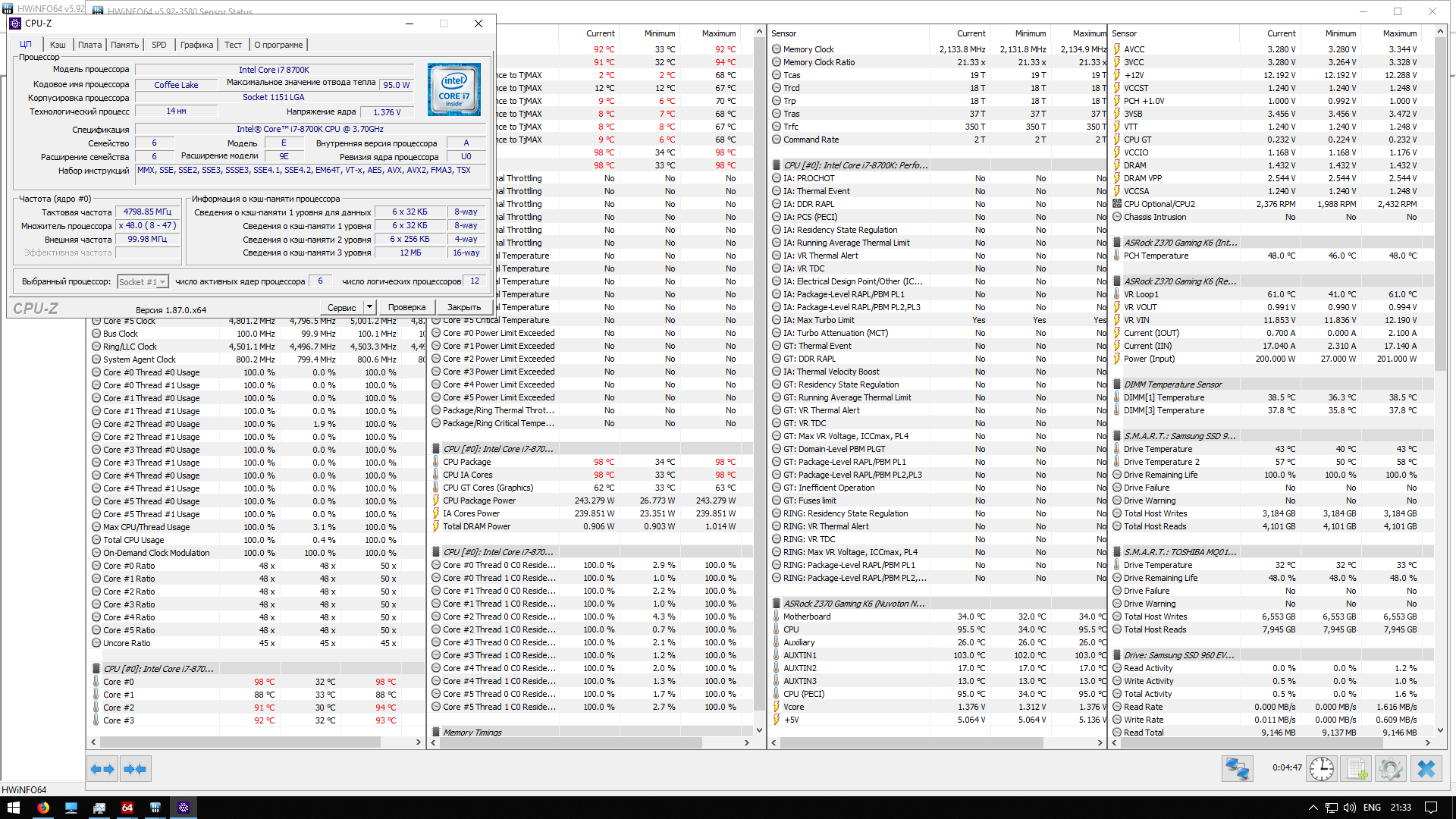
Task: Click the log file spreadsheet icon
Action: pos(1357,769)
